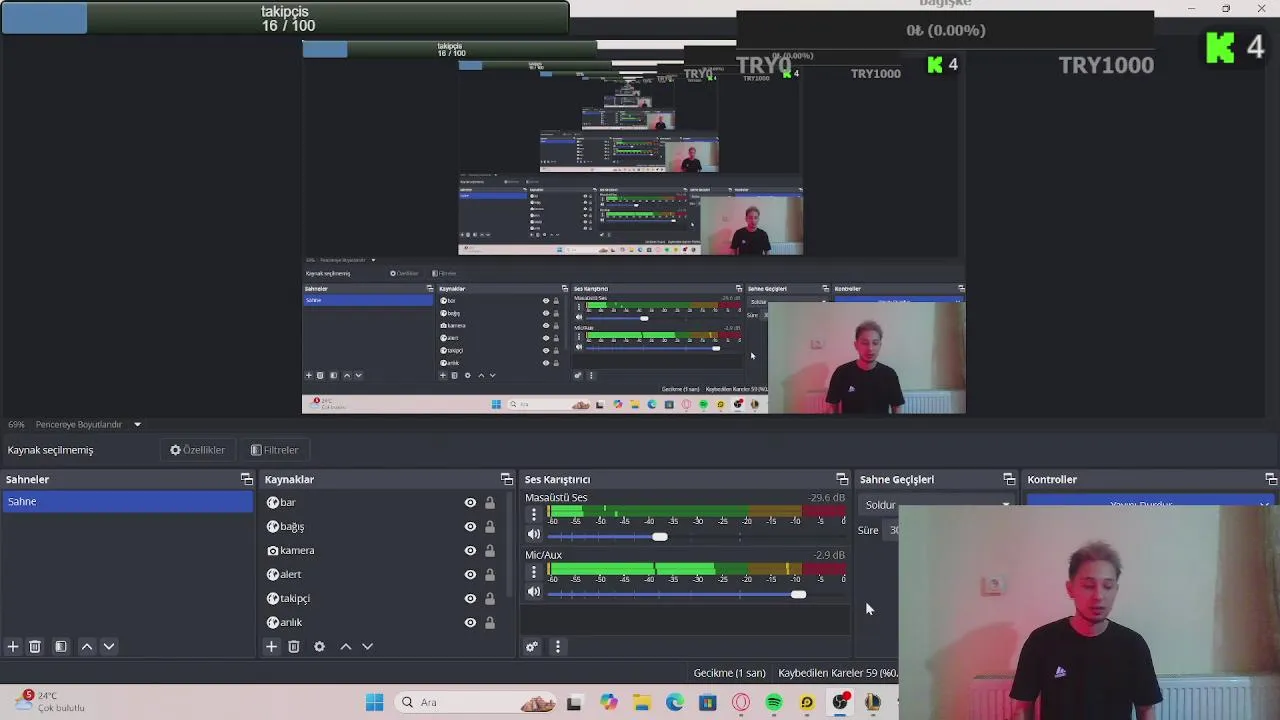Click the Özellikler properties button
The height and width of the screenshot is (720, 1280).
197,450
